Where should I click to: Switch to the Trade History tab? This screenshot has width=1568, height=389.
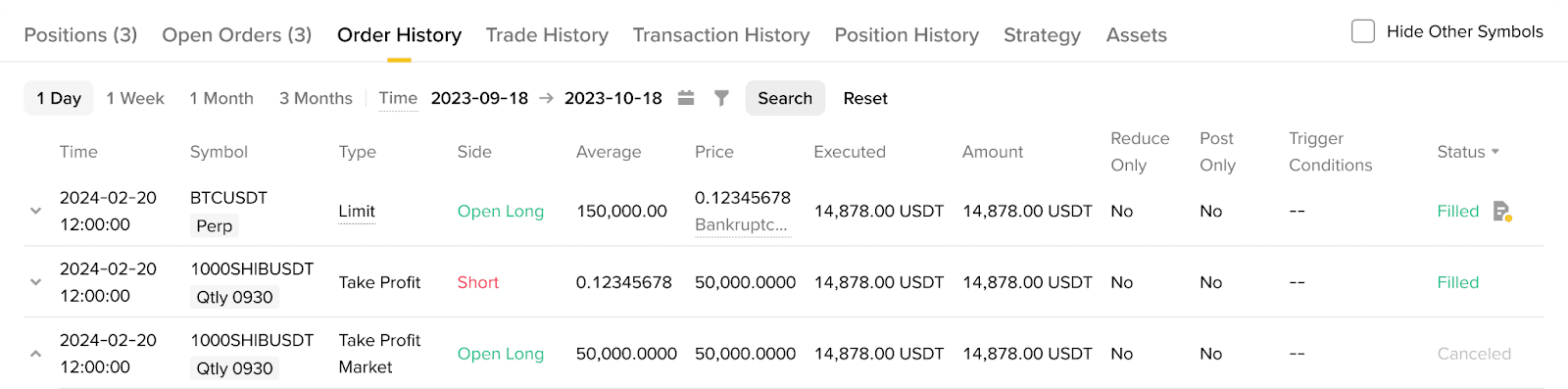tap(547, 35)
